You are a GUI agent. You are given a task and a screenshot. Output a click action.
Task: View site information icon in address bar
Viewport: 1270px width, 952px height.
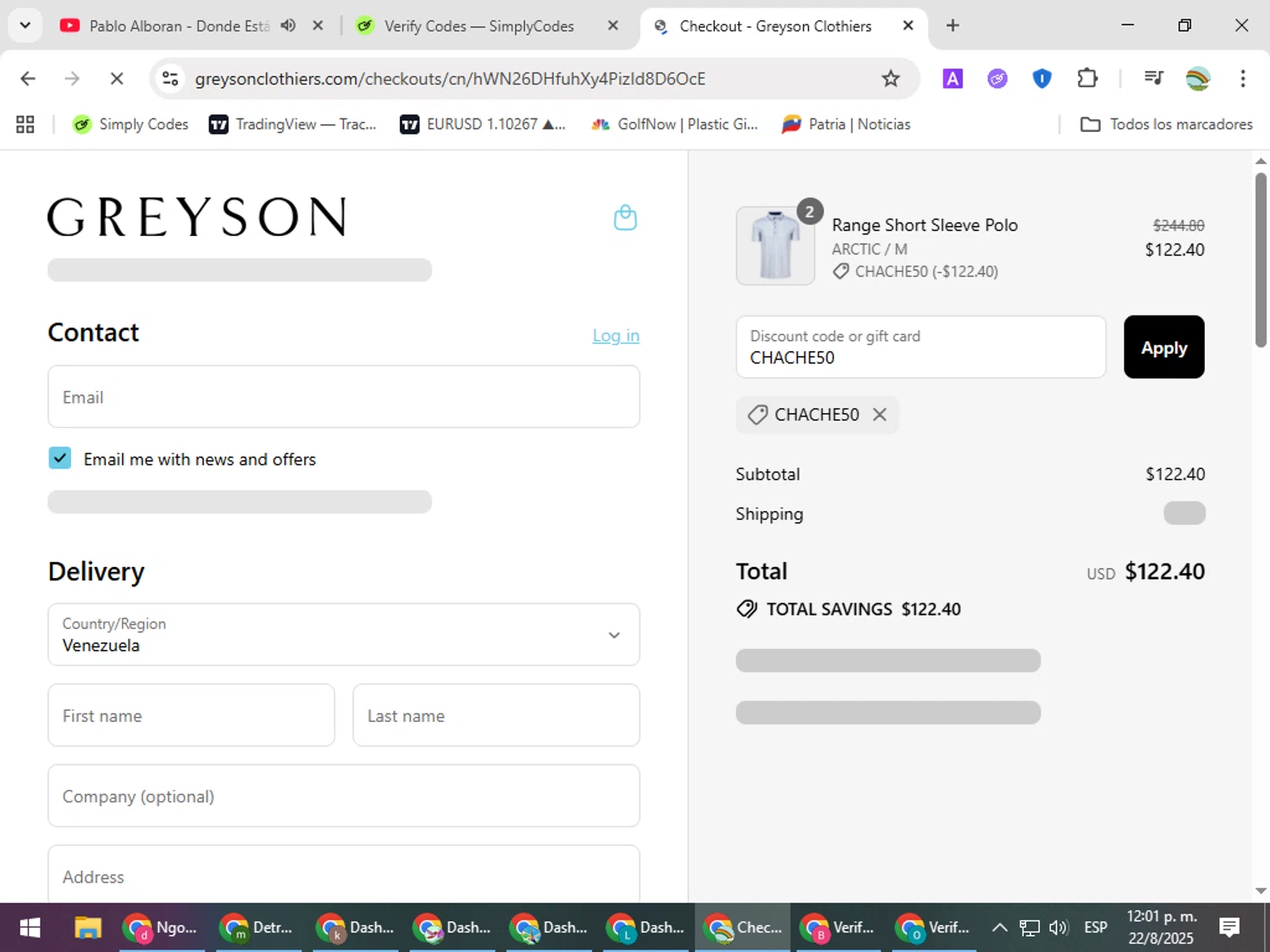(x=170, y=79)
